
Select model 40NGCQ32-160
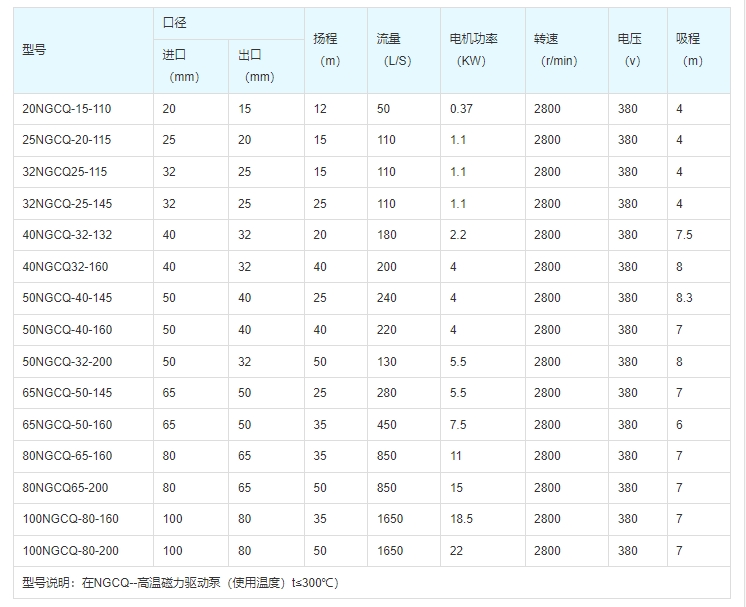coord(65,266)
